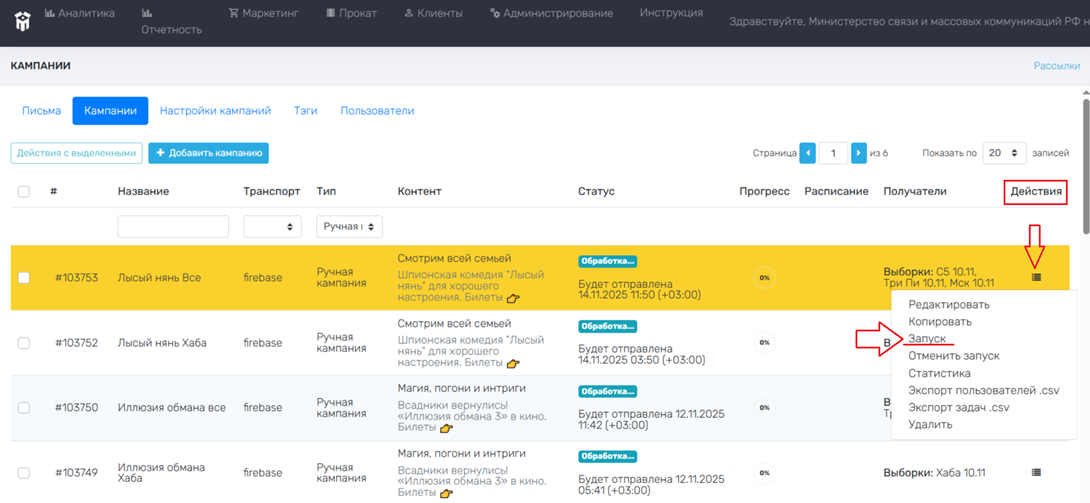Click progress circle of campaign #103752

[x=764, y=343]
